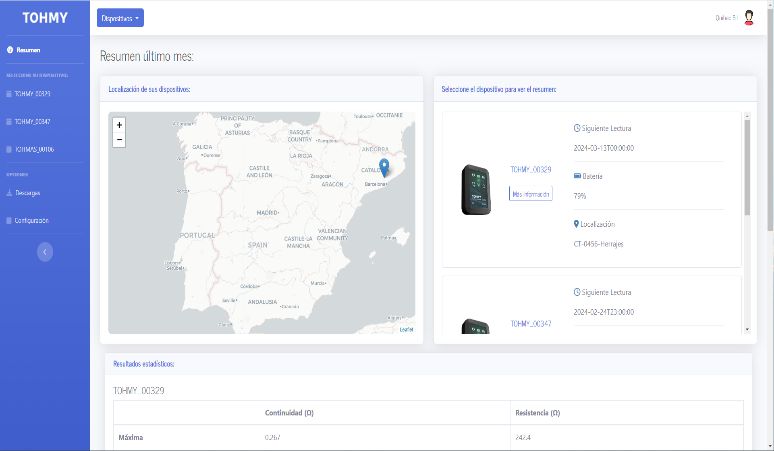
Task: Zoom out on the map
Action: [119, 140]
